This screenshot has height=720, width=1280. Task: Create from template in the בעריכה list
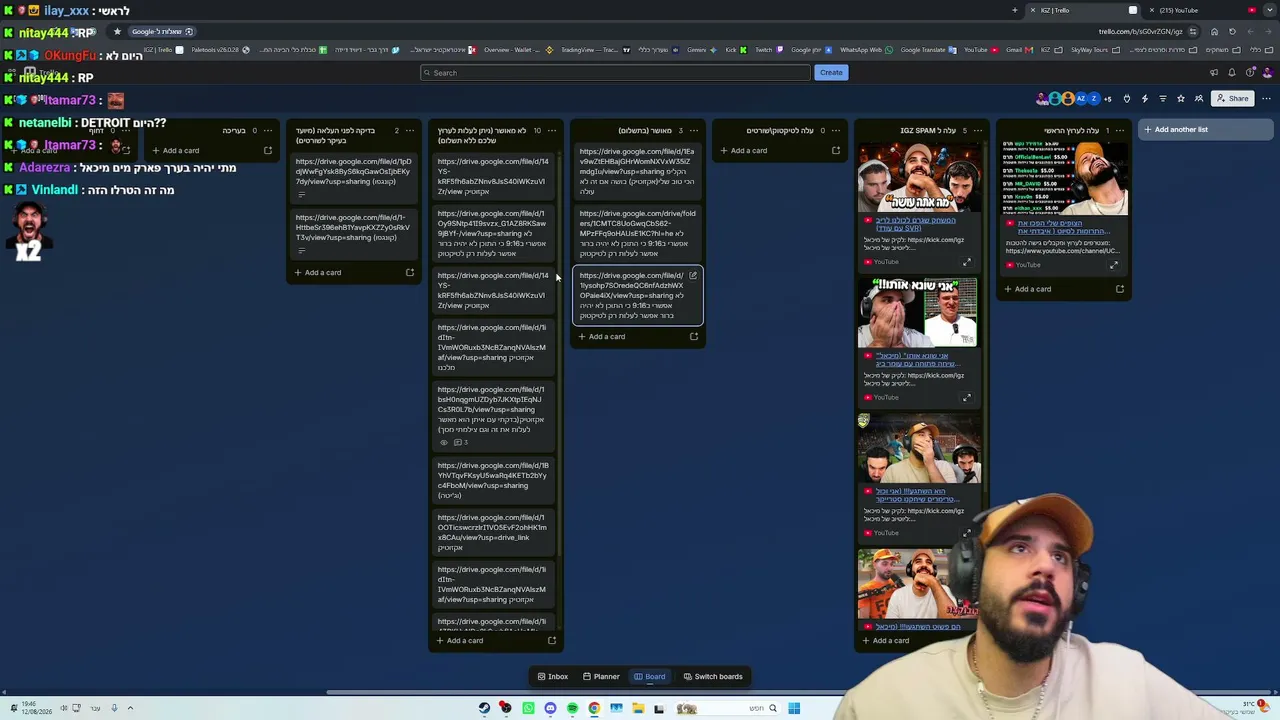pos(268,151)
